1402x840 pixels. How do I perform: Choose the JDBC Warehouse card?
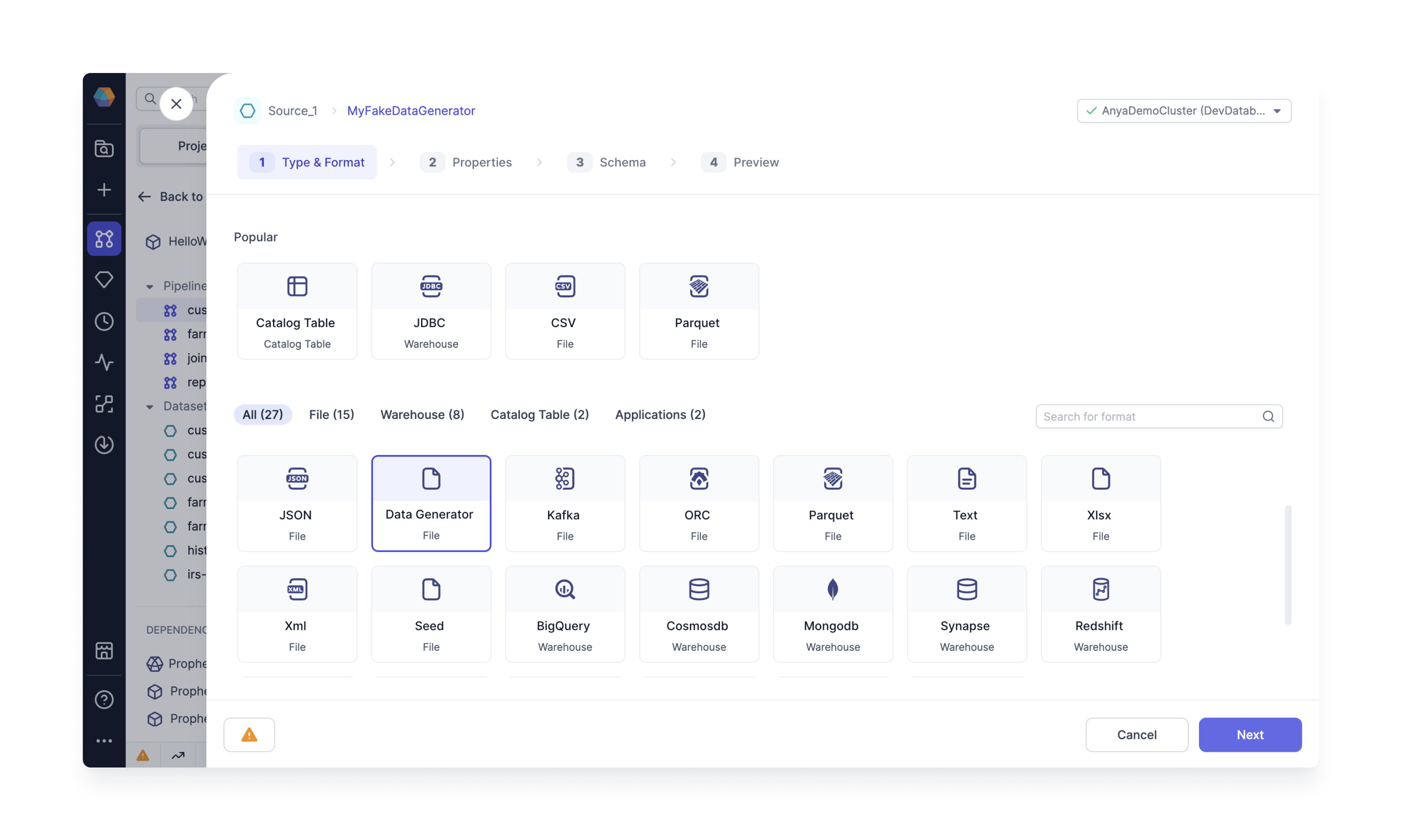click(431, 311)
